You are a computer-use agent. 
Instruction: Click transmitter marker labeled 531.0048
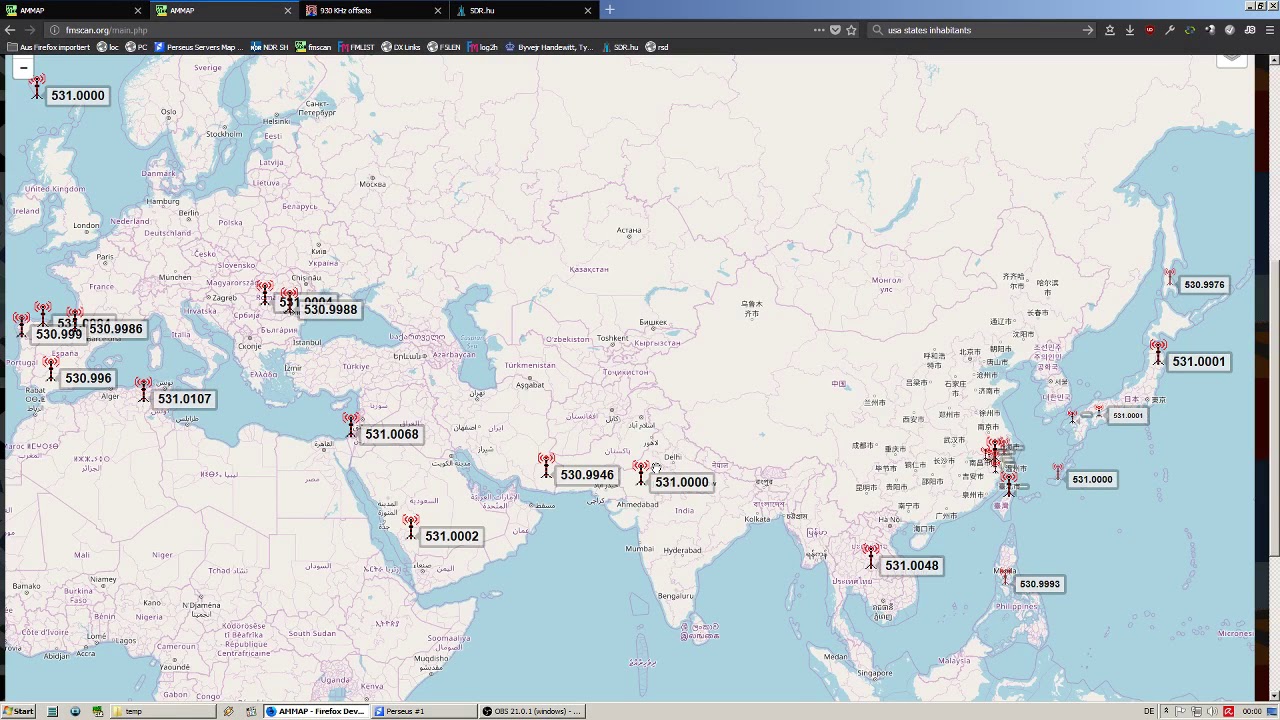coord(871,557)
